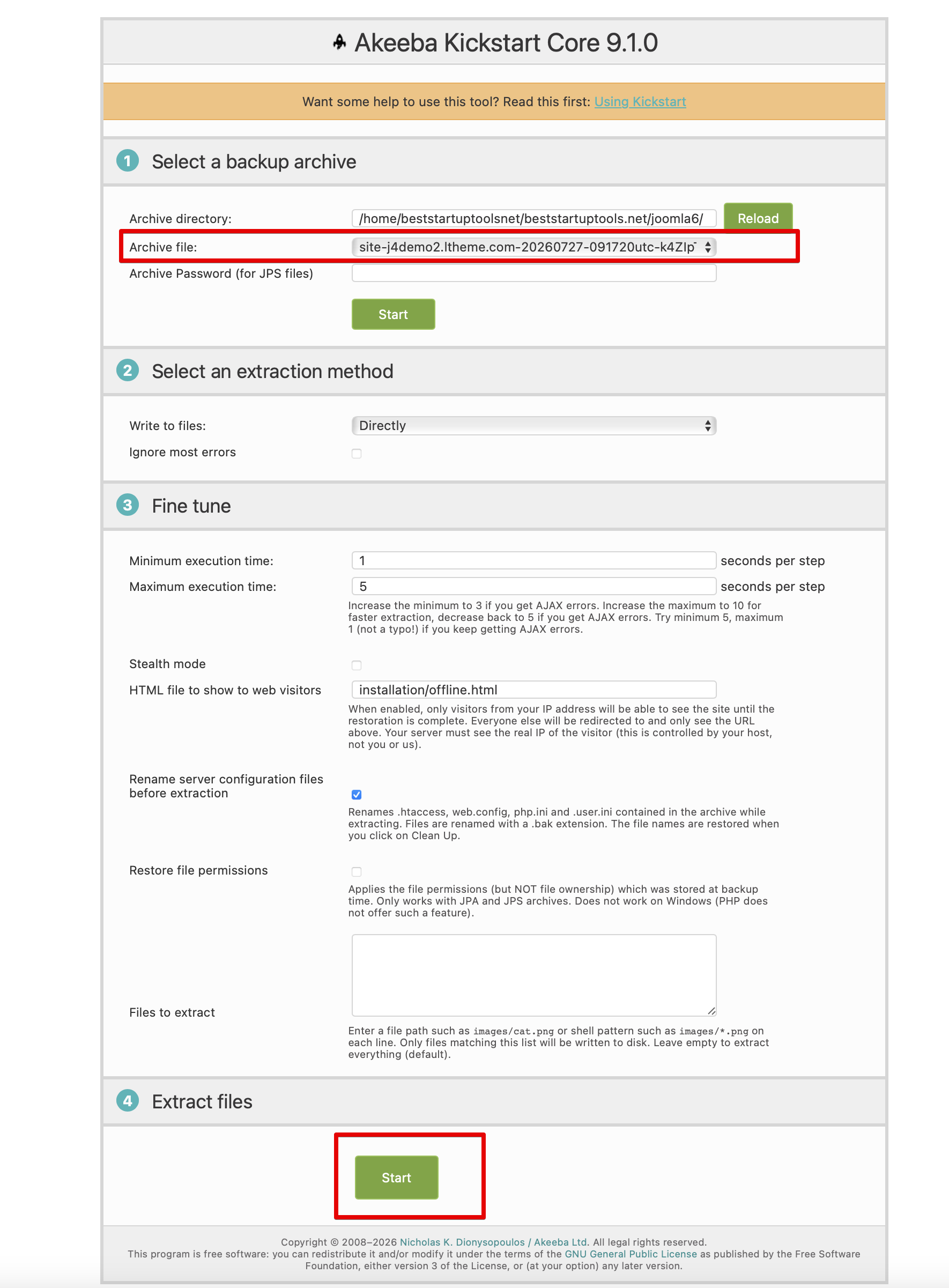Click the 'Ignore most errors' label
The width and height of the screenshot is (949, 1288).
(x=183, y=452)
